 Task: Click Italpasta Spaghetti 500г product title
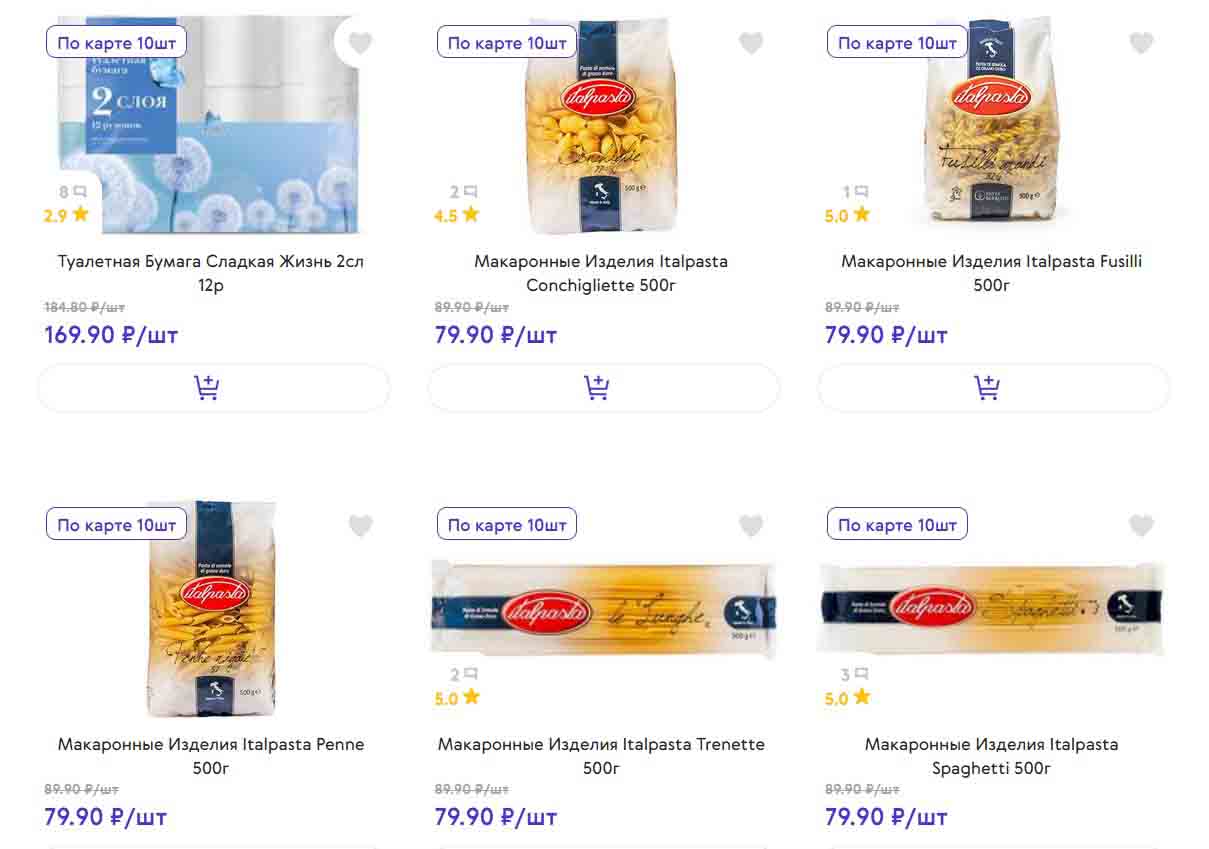[x=991, y=756]
